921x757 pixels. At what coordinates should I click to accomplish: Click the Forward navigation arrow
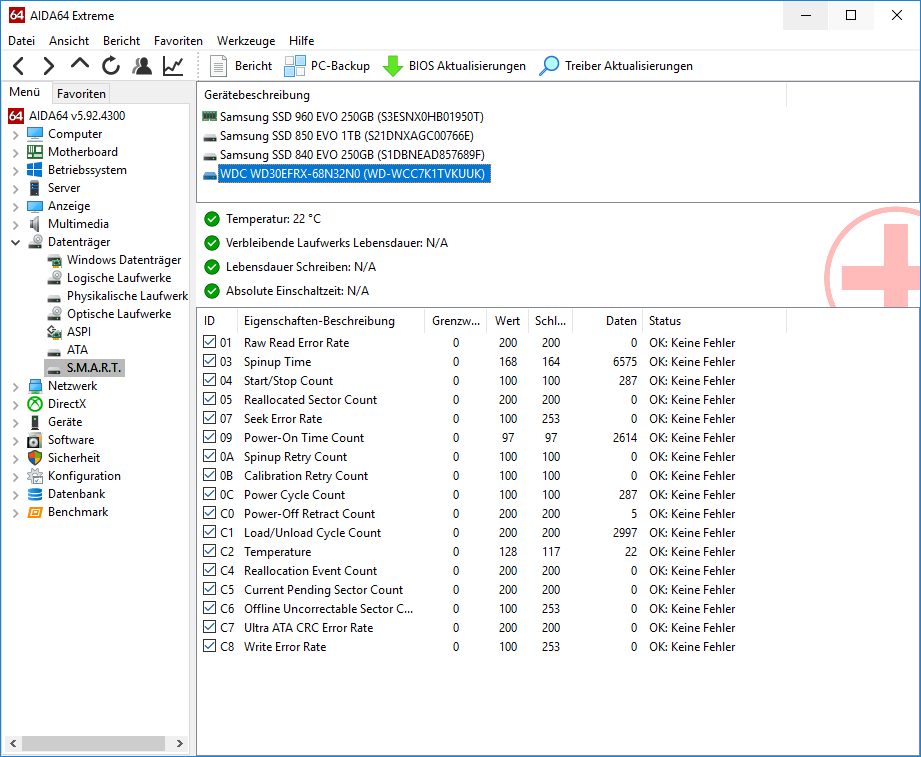(x=49, y=66)
